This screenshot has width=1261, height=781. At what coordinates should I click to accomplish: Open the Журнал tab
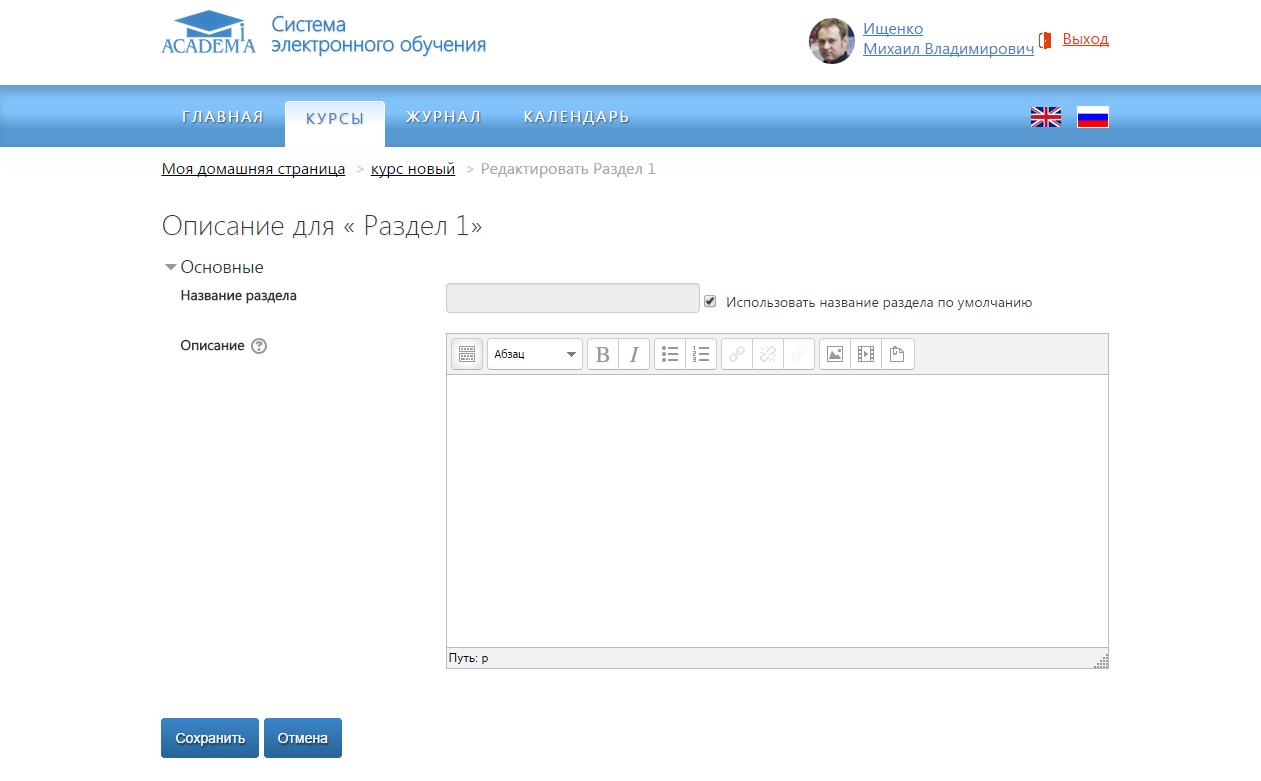(443, 117)
